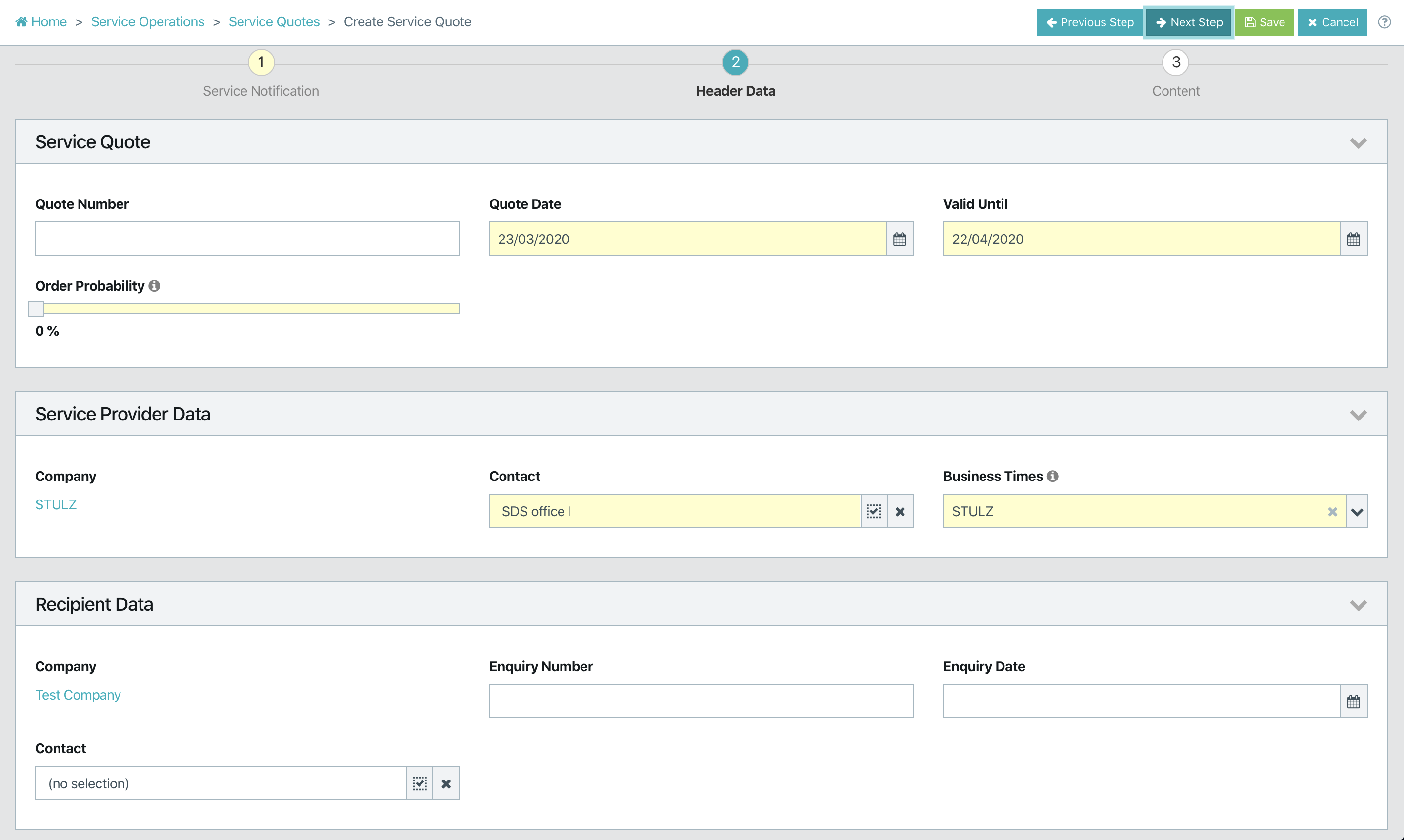Click the Home breadcrumb house icon
The height and width of the screenshot is (840, 1404).
(21, 21)
